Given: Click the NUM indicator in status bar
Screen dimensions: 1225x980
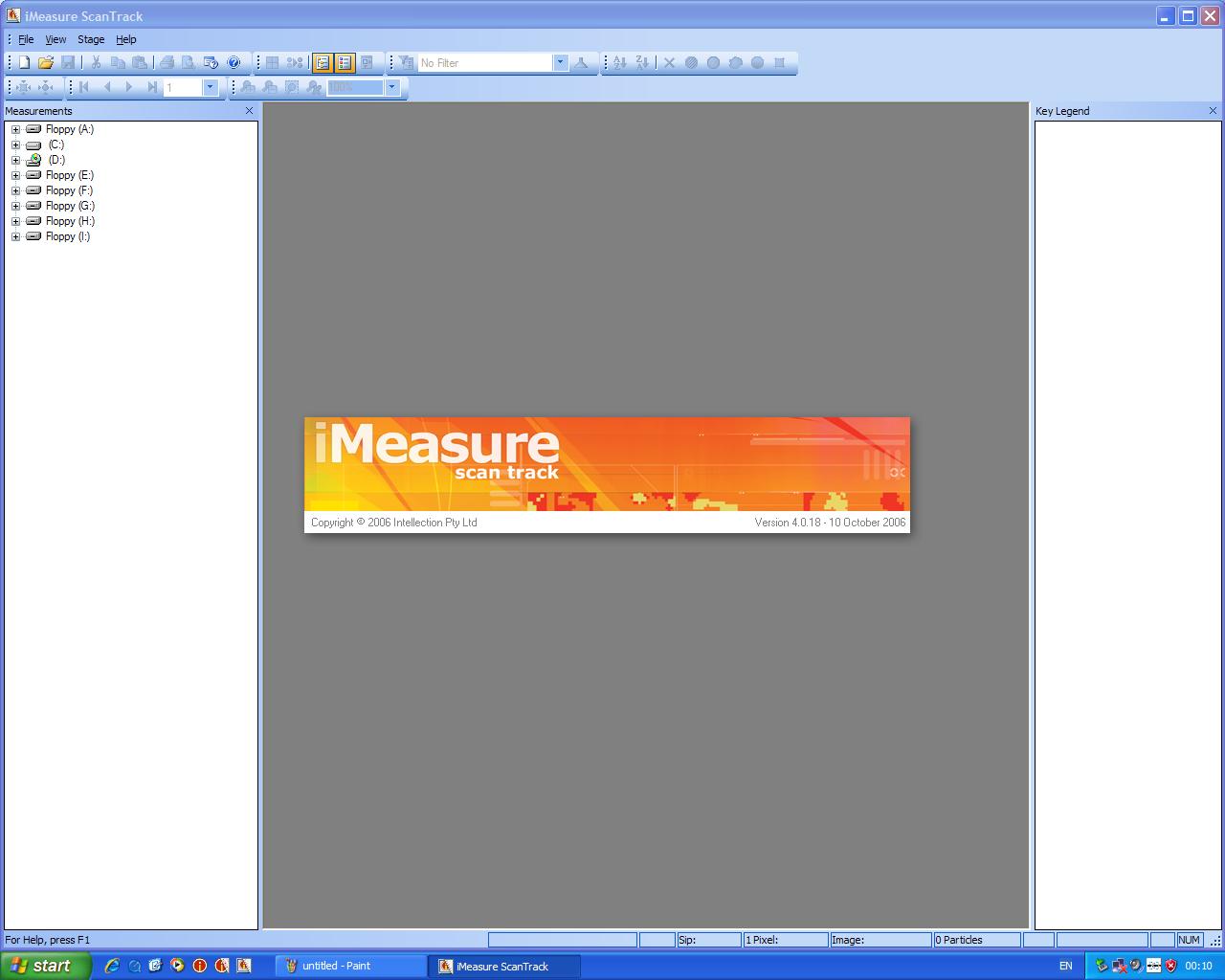Looking at the screenshot, I should 1190,940.
